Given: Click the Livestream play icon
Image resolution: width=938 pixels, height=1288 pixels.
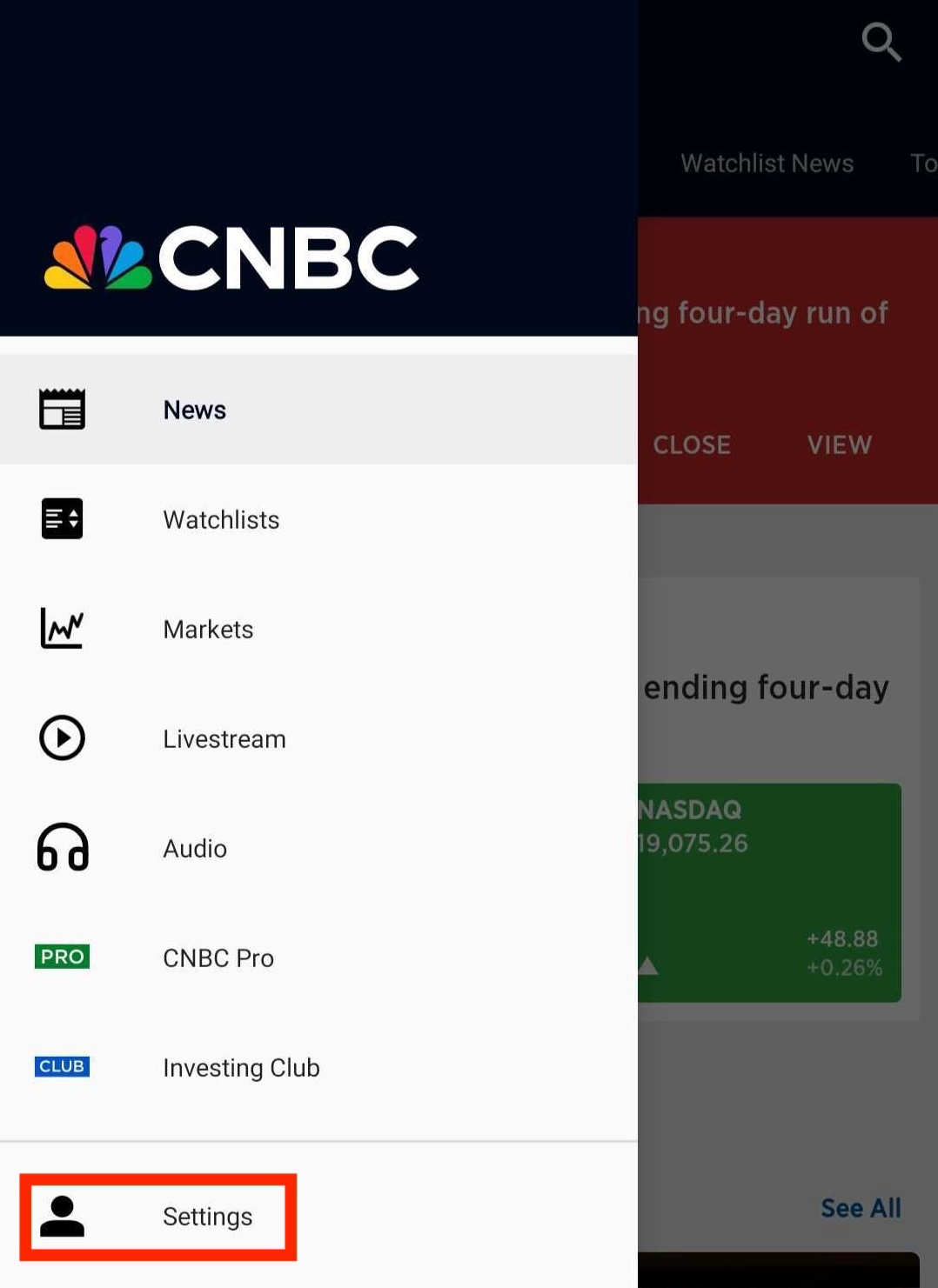Looking at the screenshot, I should click(x=62, y=738).
